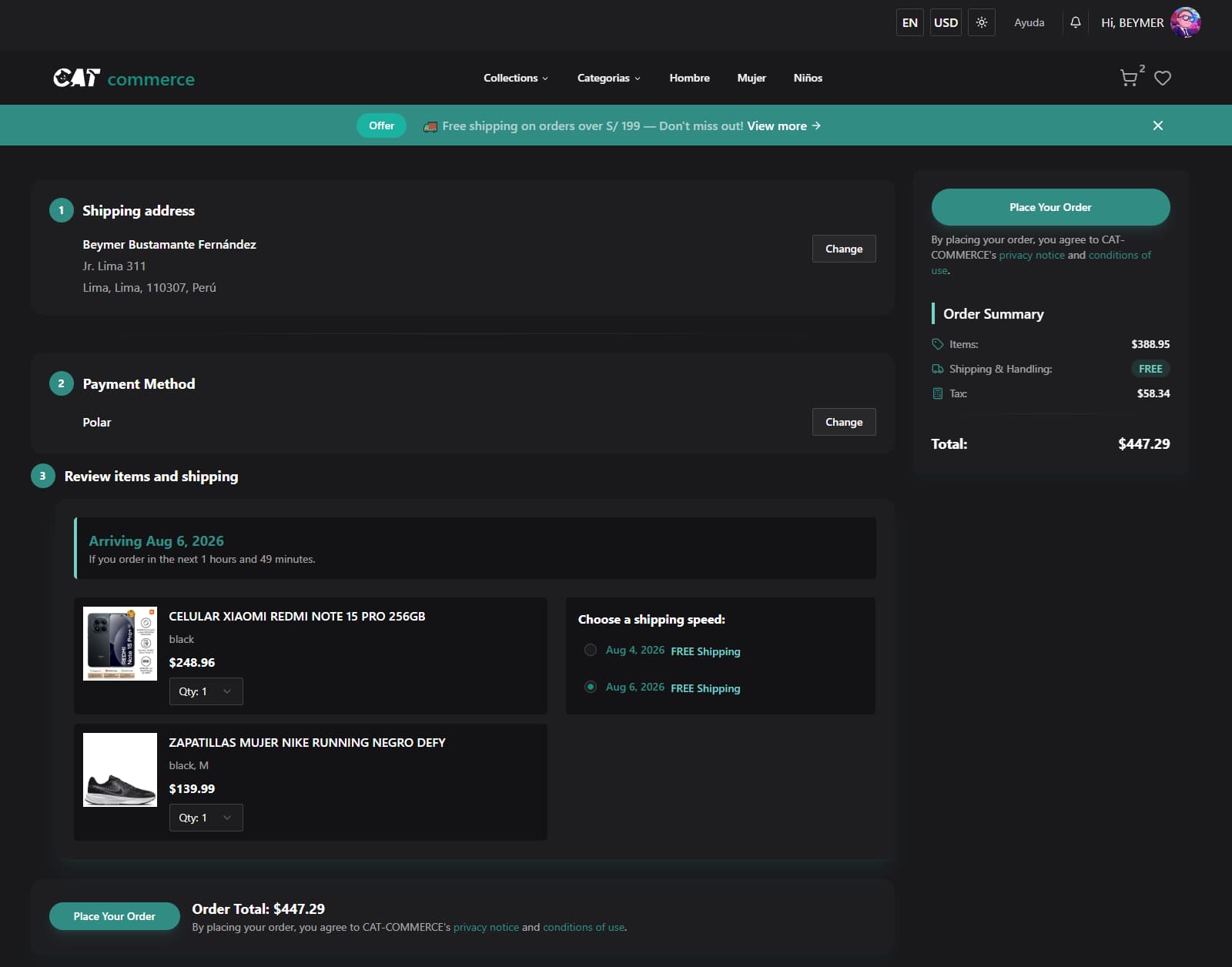1232x967 pixels.
Task: Expand the Categorias menu
Action: 609,78
